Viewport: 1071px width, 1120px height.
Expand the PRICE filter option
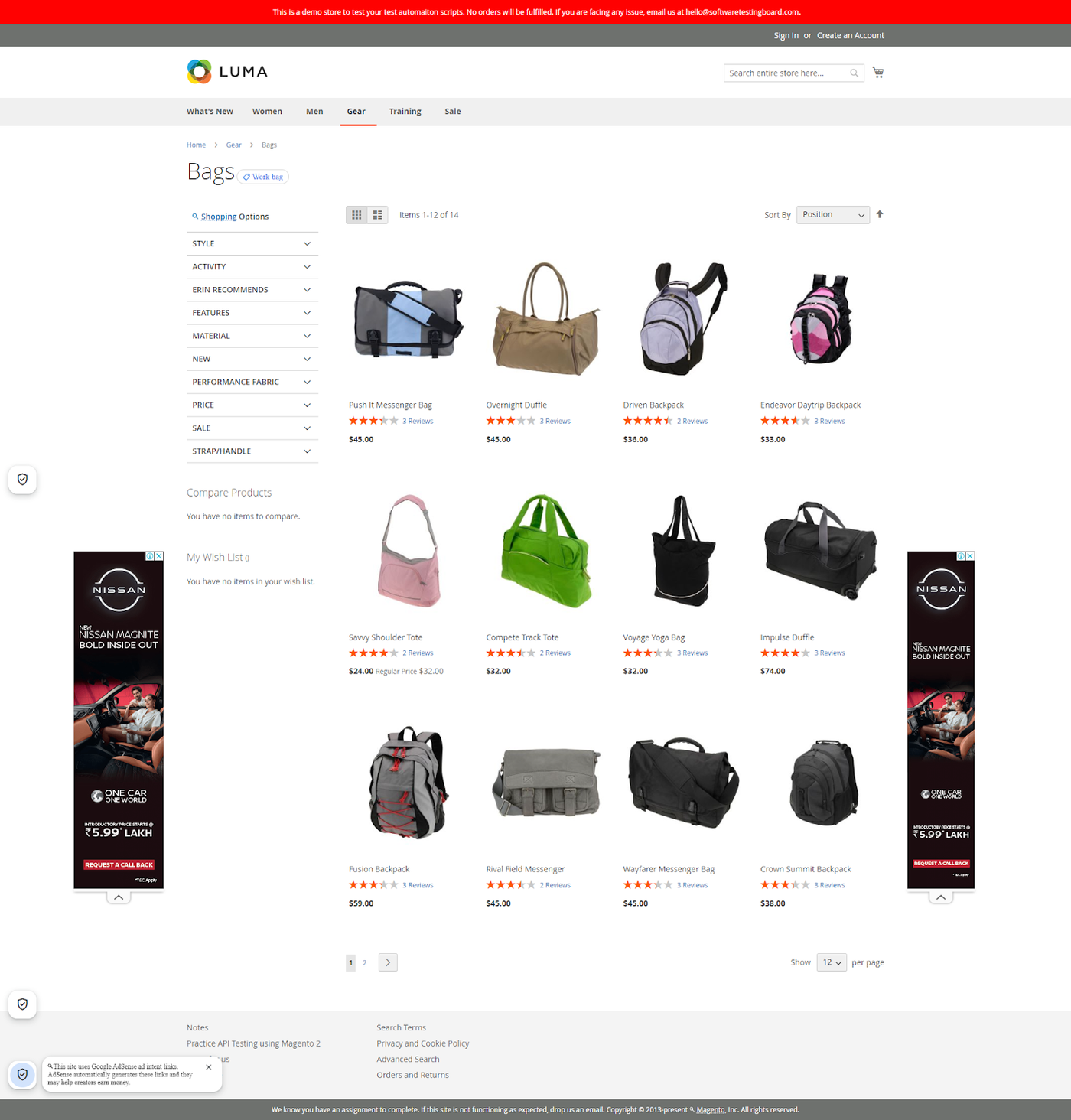coord(252,405)
